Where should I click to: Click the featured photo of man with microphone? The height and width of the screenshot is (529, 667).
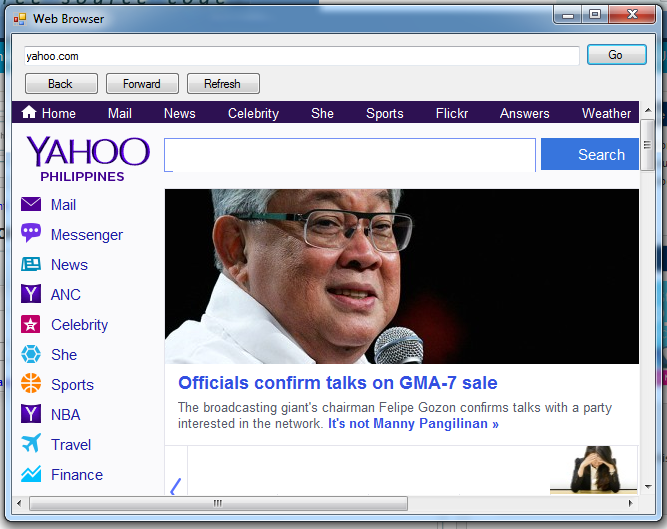click(402, 276)
